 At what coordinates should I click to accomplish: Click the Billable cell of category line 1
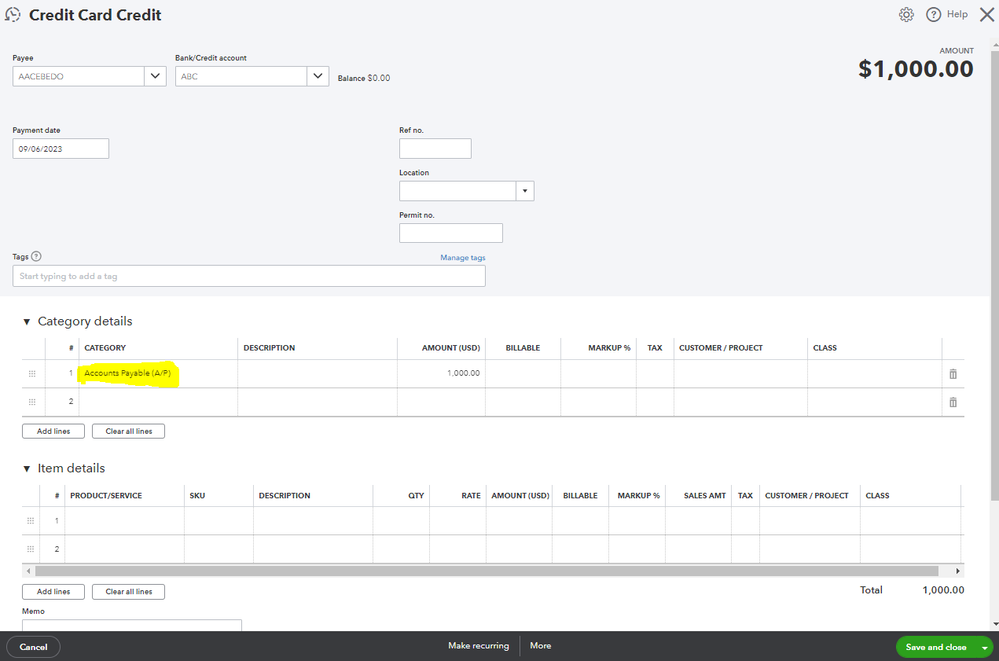522,374
